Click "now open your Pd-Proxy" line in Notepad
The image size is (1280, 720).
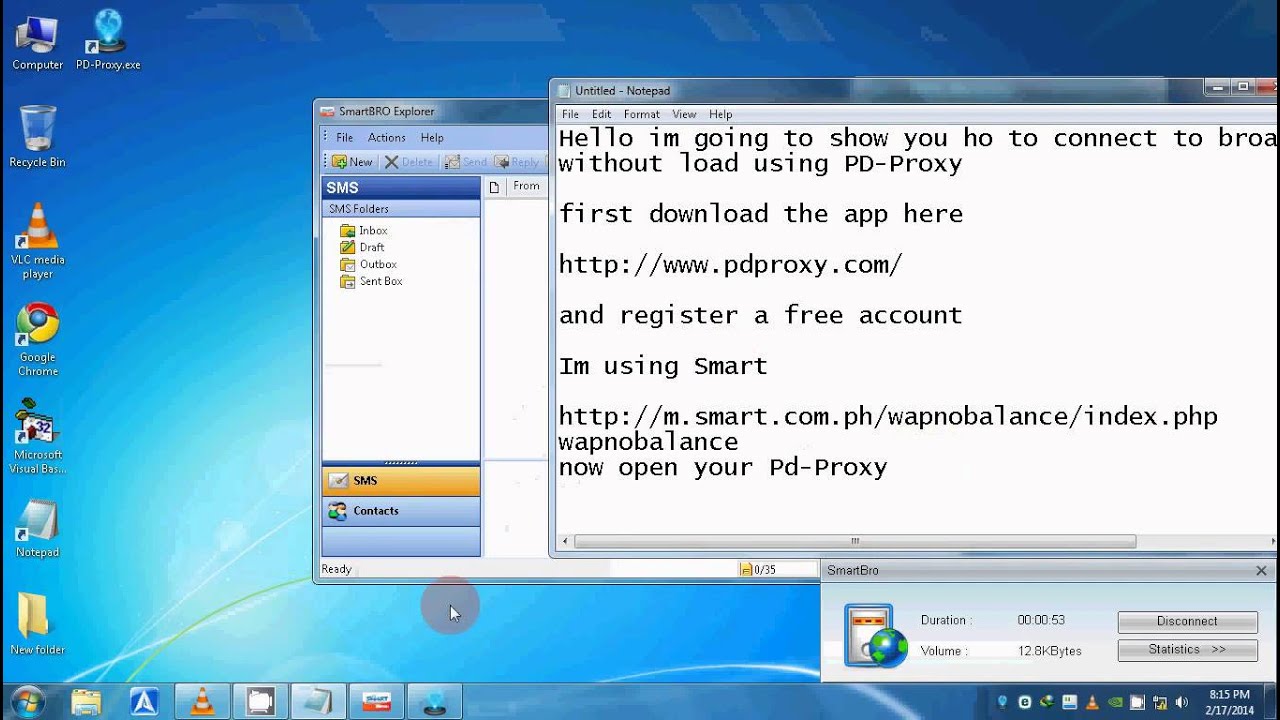tap(723, 467)
